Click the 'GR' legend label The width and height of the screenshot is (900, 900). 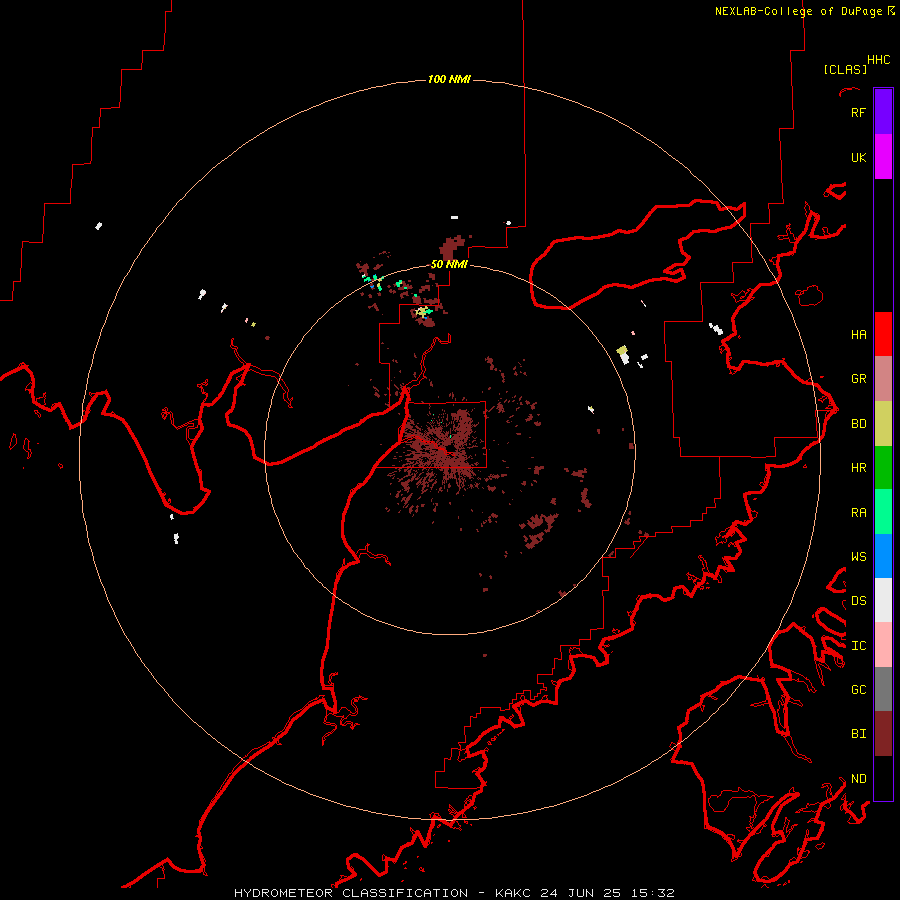(858, 378)
